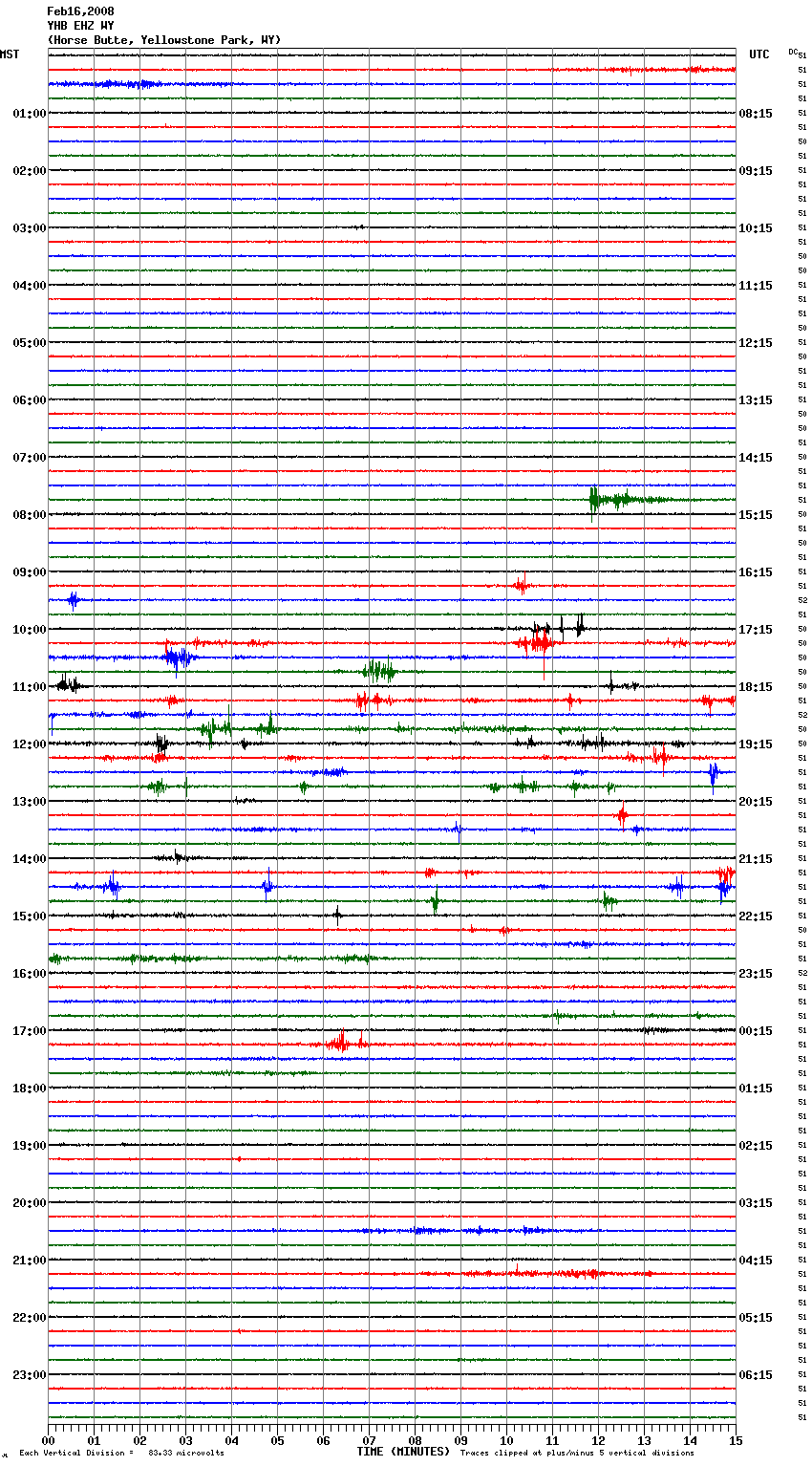Click the 12:15 UTC time label
Screen dimensions: 812x1466
(x=756, y=343)
